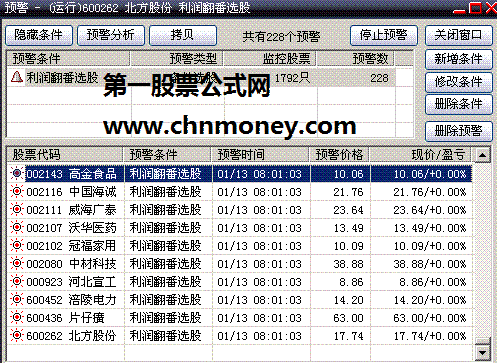Screen dimensions: 497x363
Task: Sort by 股票代码 column header
Action: (x=65, y=155)
